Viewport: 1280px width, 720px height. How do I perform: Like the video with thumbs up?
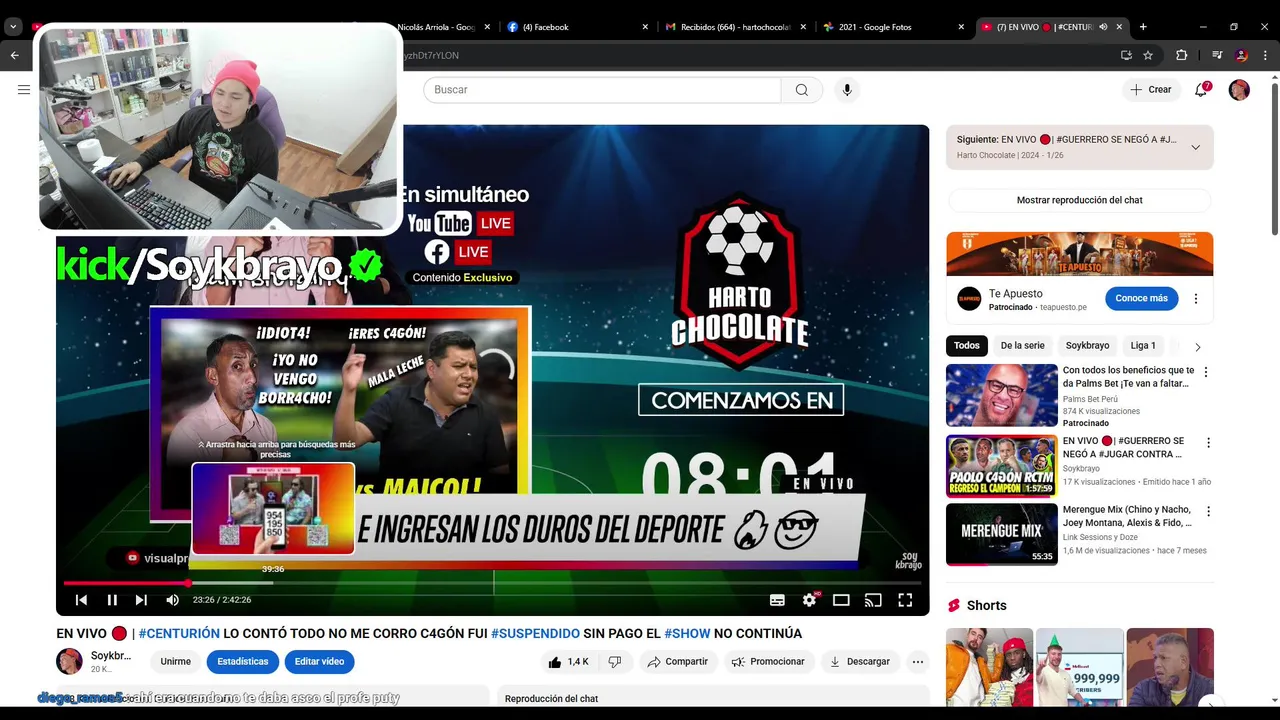(568, 662)
